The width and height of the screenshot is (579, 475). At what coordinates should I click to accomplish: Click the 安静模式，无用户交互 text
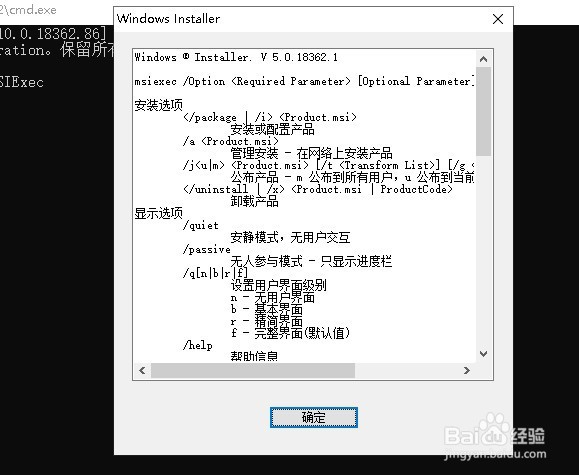click(x=290, y=238)
